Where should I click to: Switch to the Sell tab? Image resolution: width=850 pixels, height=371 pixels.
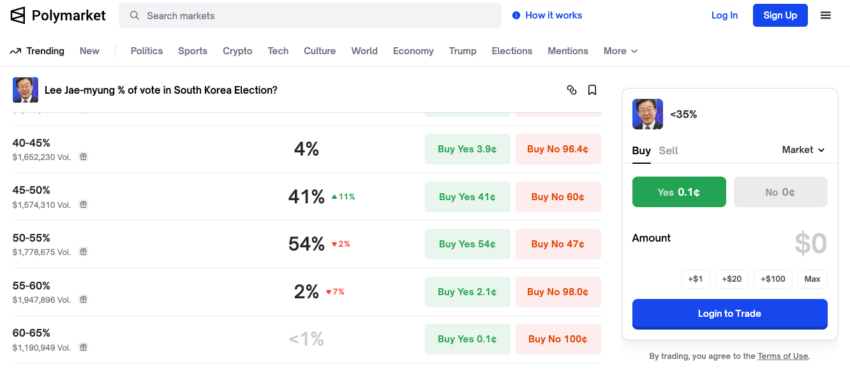(x=668, y=151)
